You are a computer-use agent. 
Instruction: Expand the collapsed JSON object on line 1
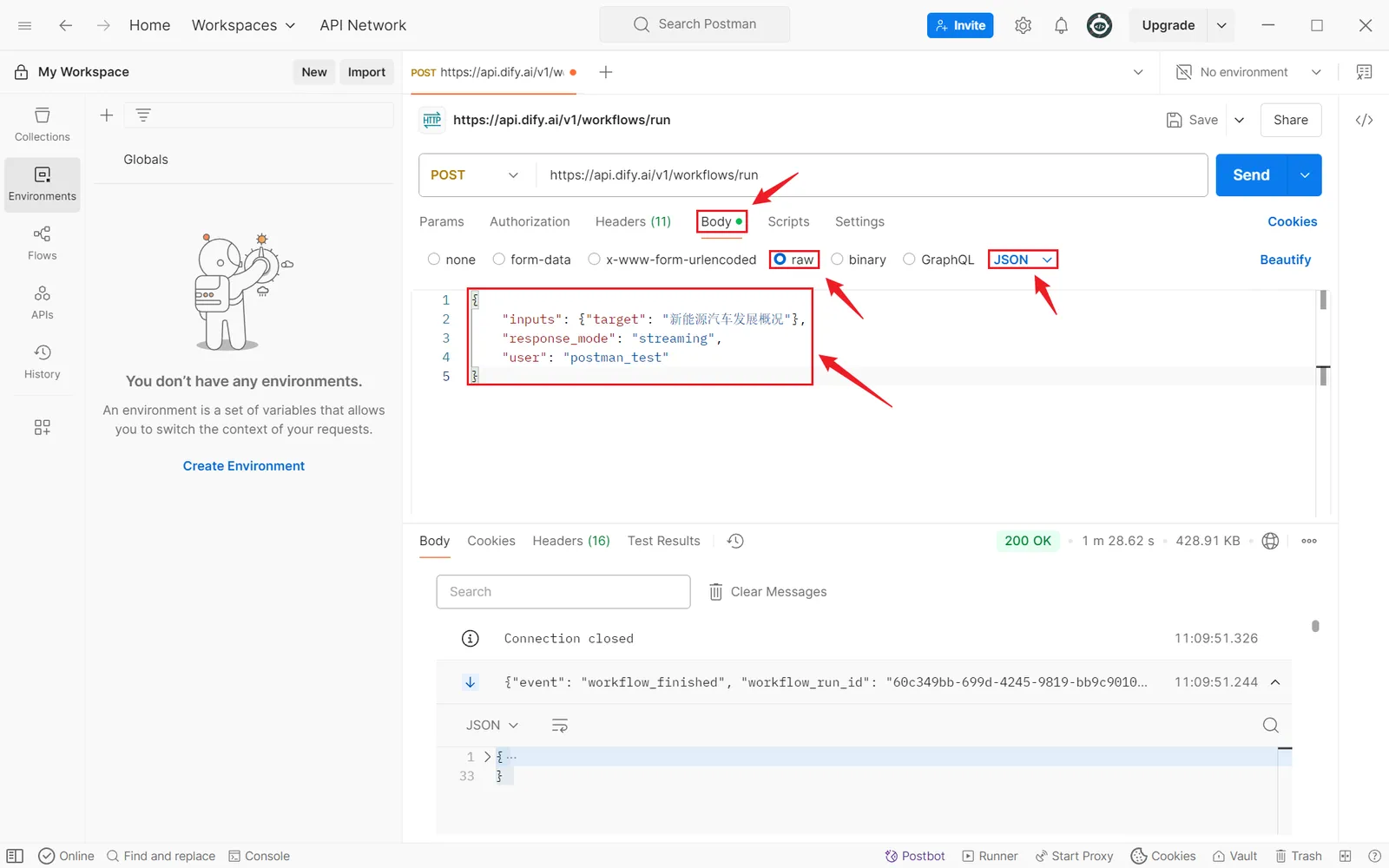coord(487,757)
